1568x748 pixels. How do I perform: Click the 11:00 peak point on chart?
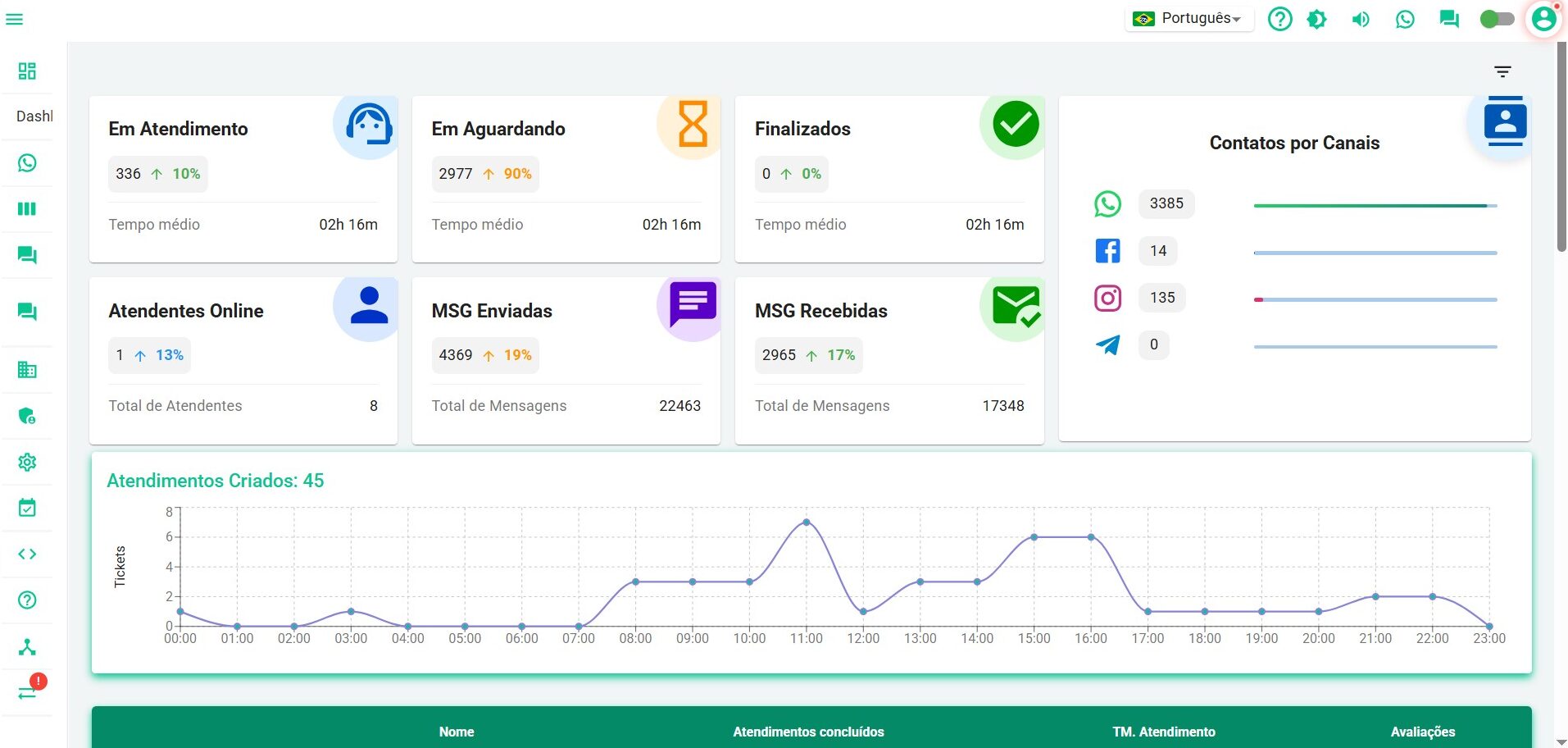click(x=807, y=522)
